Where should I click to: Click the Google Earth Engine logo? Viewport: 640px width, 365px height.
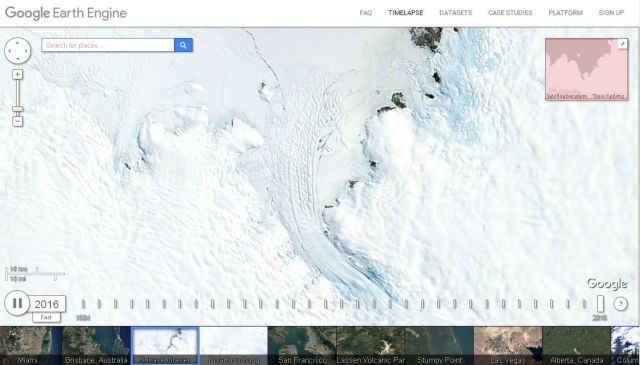66,13
